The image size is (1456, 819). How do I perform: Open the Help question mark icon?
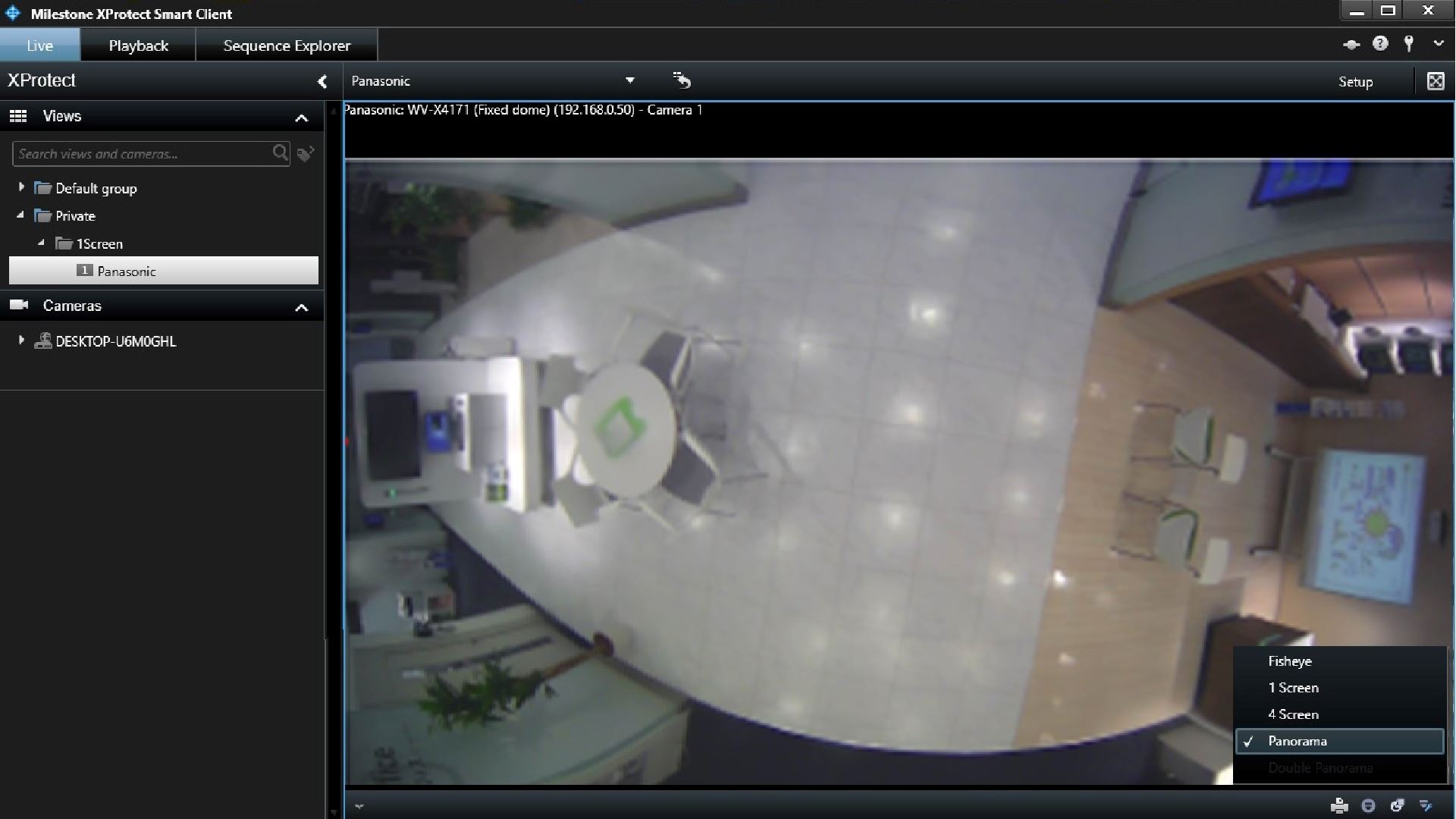[x=1380, y=44]
